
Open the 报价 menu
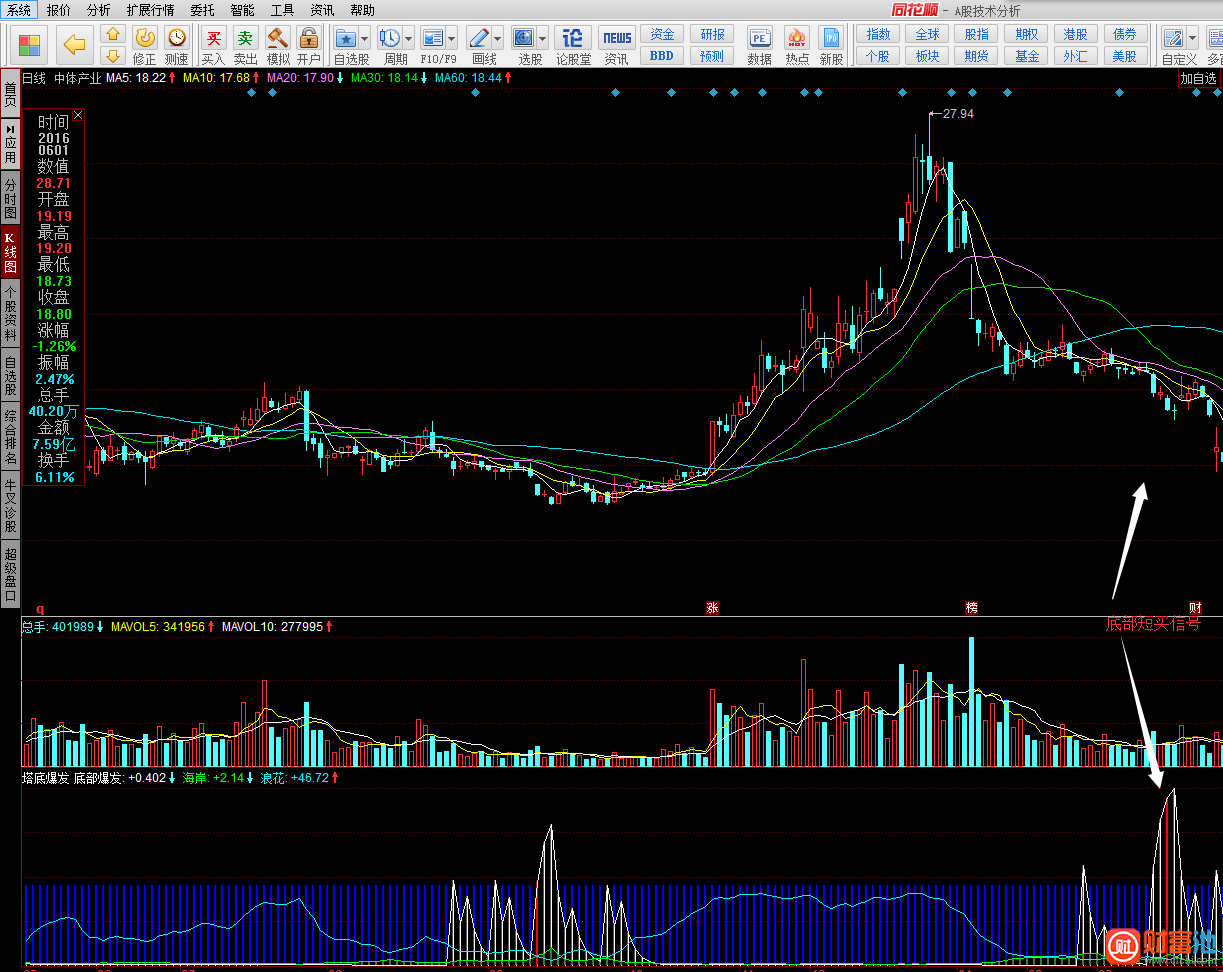click(x=59, y=10)
